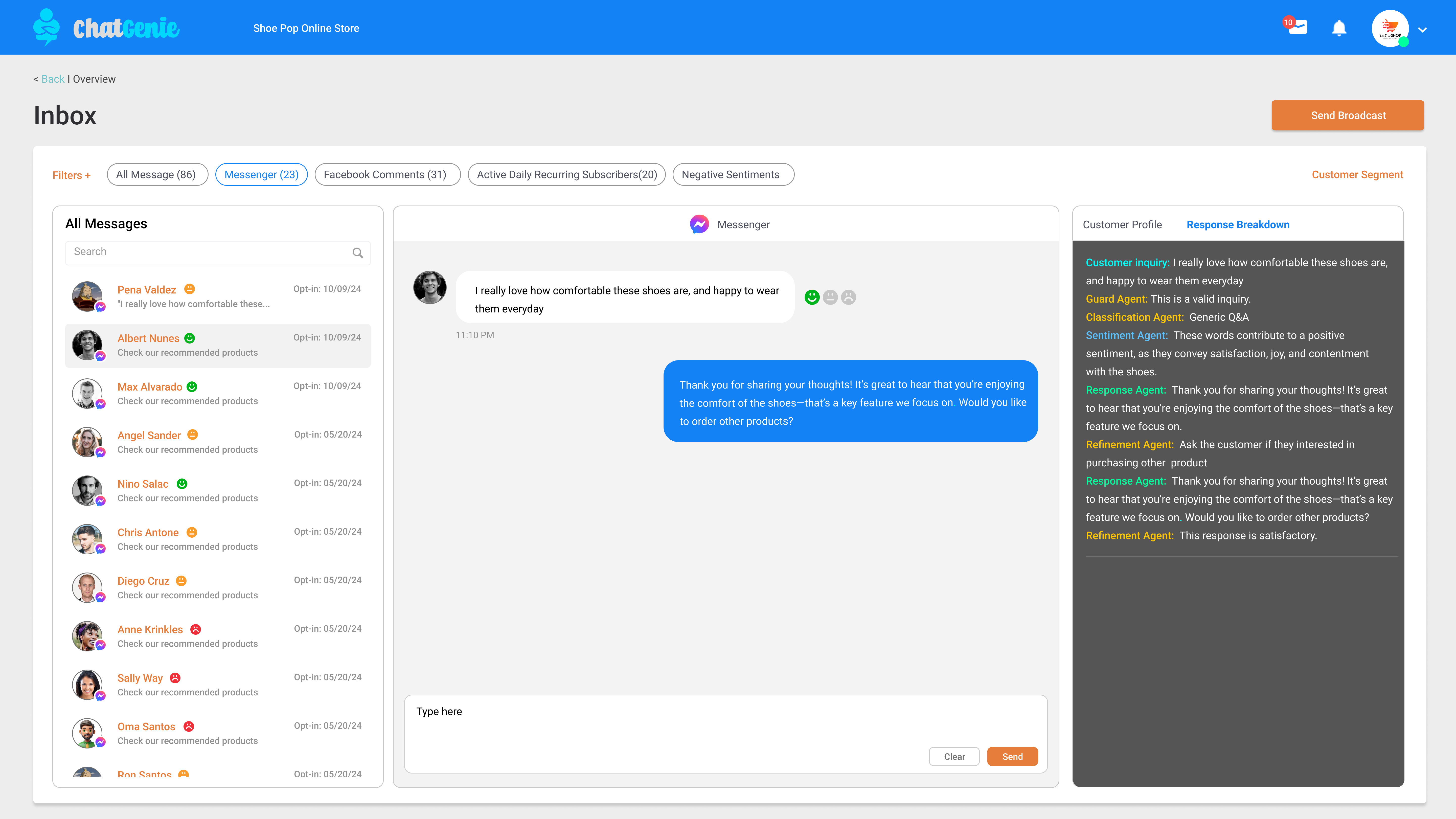This screenshot has height=819, width=1456.
Task: Click Pena Valdez neutral sentiment icon
Action: point(190,289)
